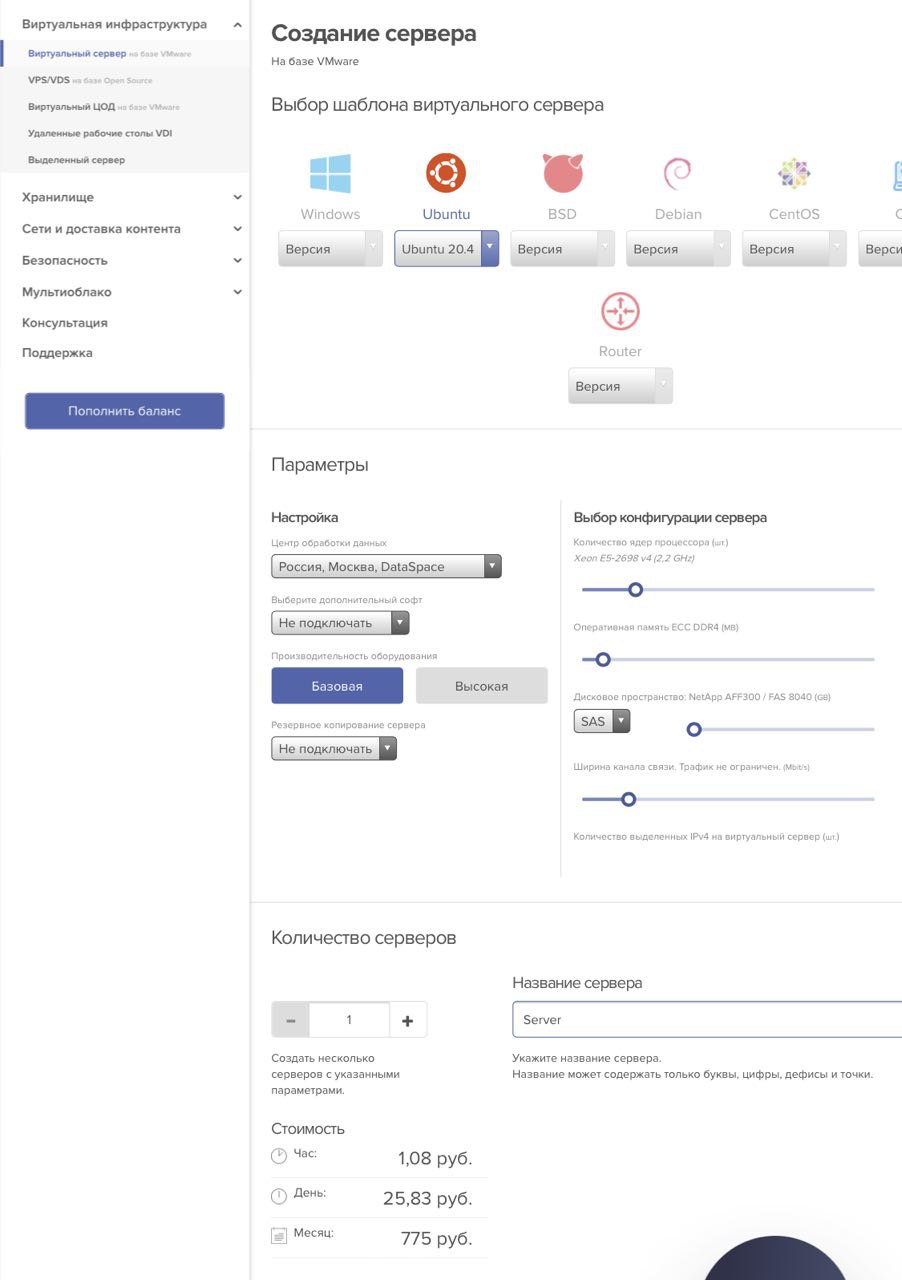
Task: Open the additional software dropdown
Action: [x=340, y=623]
